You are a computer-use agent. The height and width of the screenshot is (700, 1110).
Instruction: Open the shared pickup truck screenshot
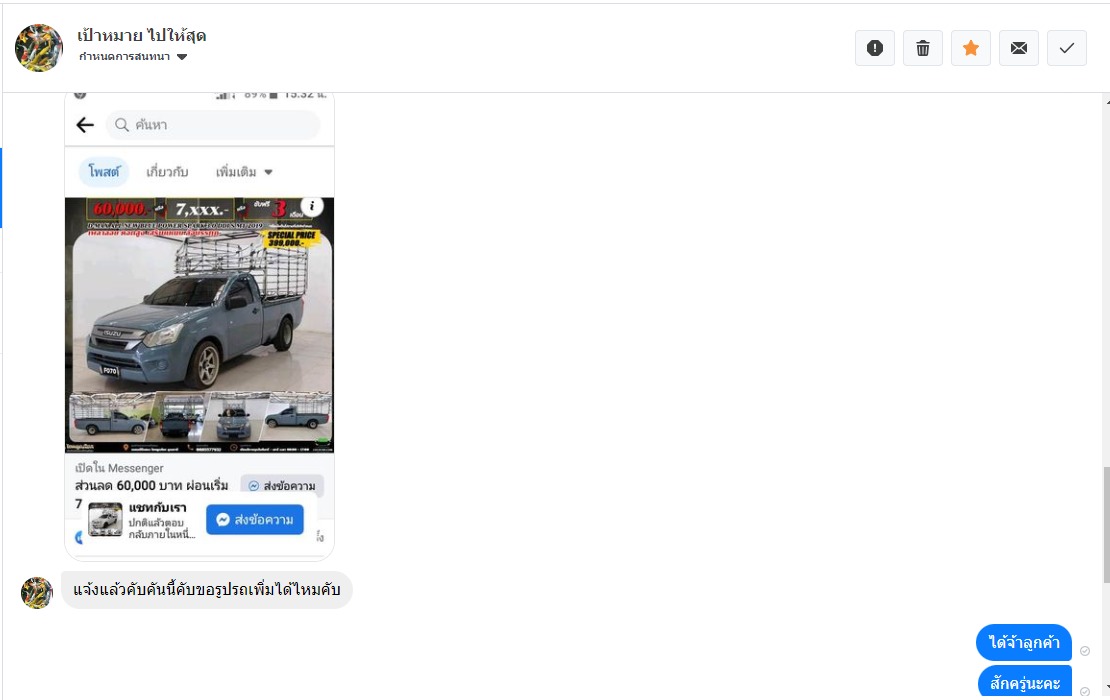coord(199,326)
